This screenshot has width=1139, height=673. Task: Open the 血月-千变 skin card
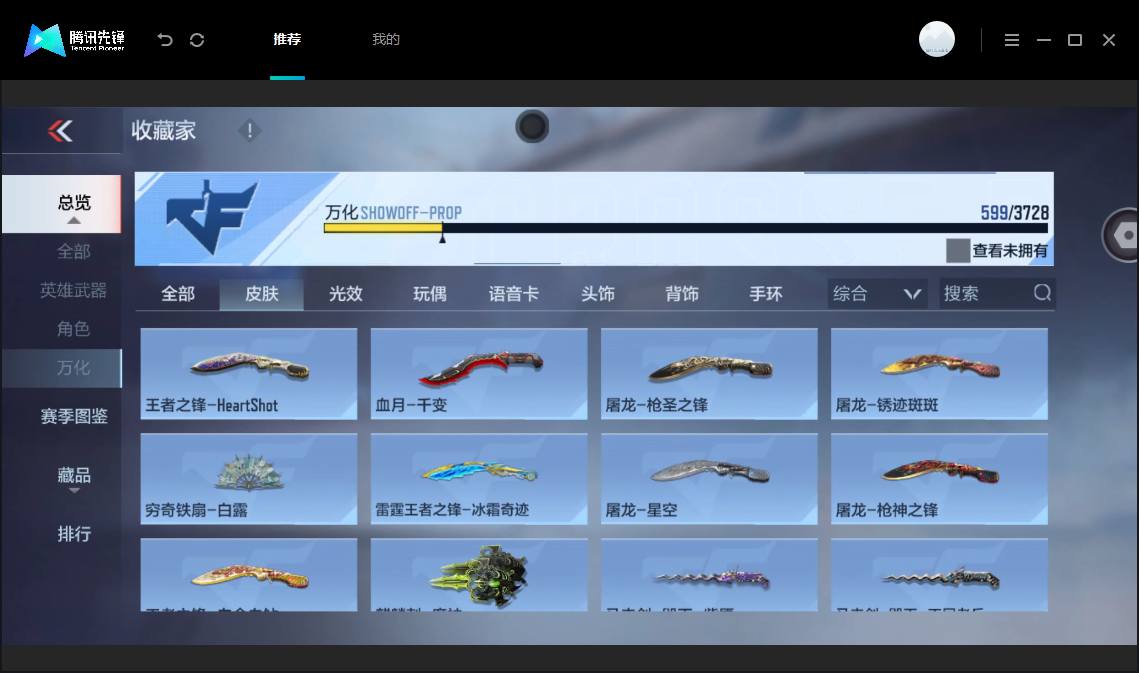[x=479, y=374]
